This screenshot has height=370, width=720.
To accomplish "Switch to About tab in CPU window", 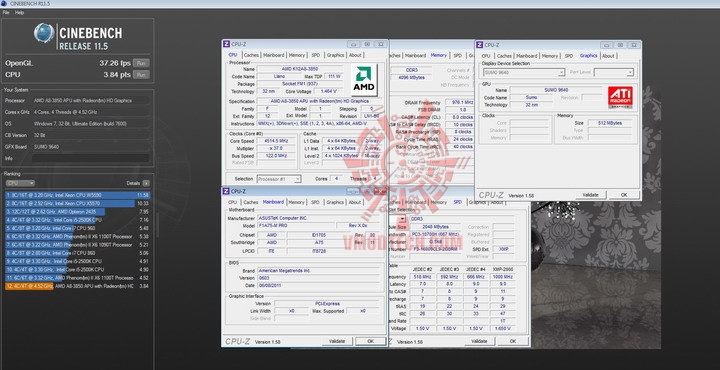I will [355, 55].
